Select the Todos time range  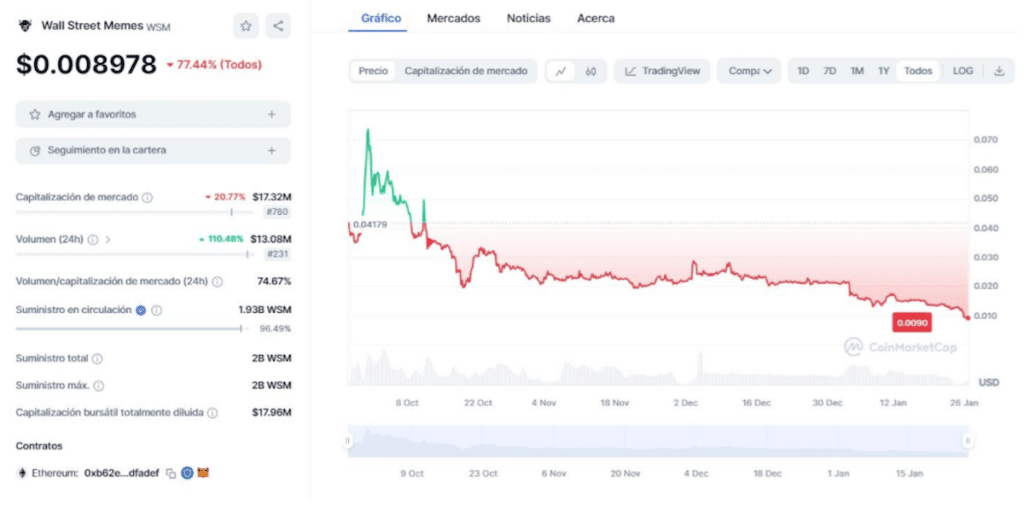point(918,71)
